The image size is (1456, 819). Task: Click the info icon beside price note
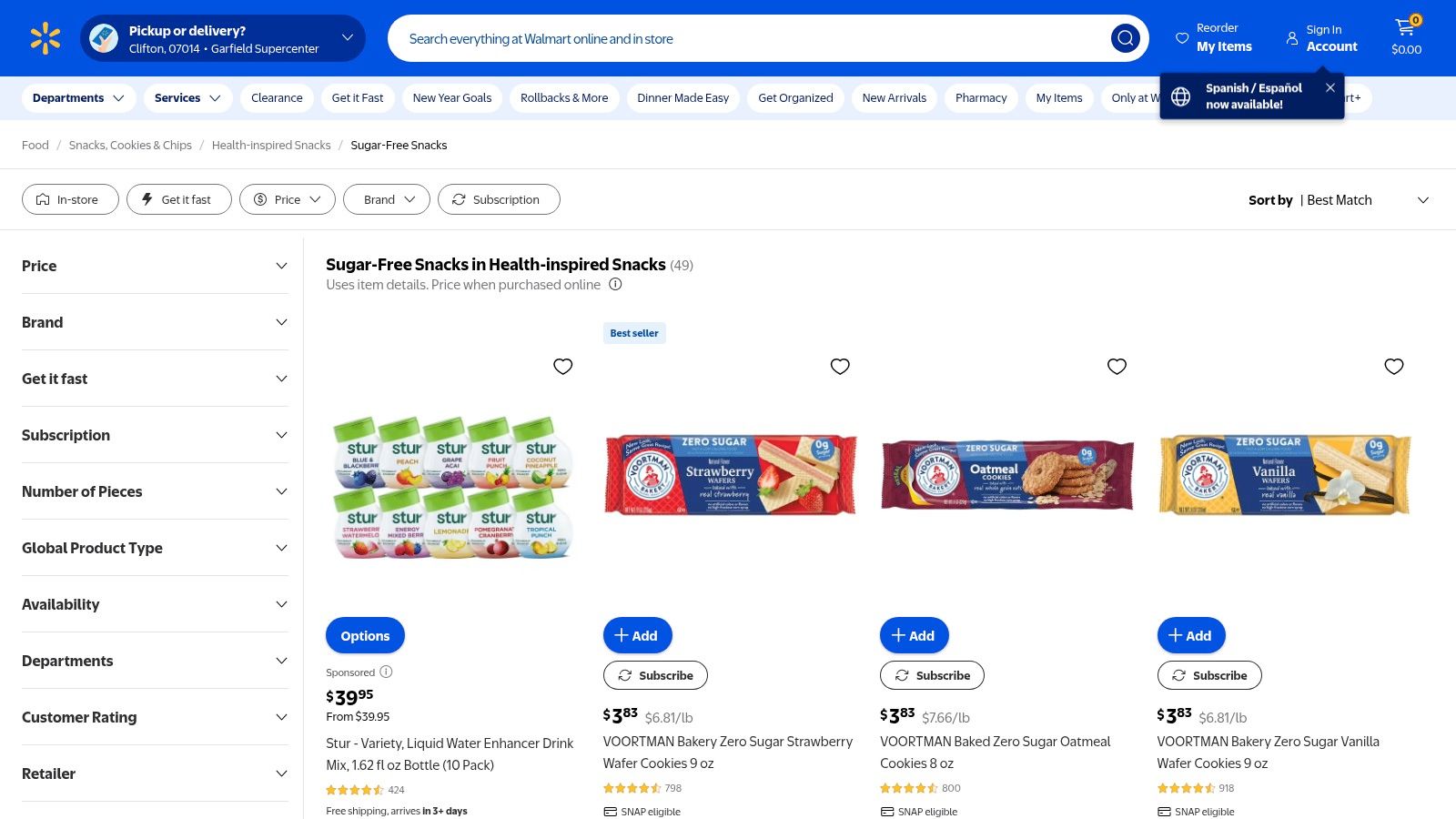[615, 284]
